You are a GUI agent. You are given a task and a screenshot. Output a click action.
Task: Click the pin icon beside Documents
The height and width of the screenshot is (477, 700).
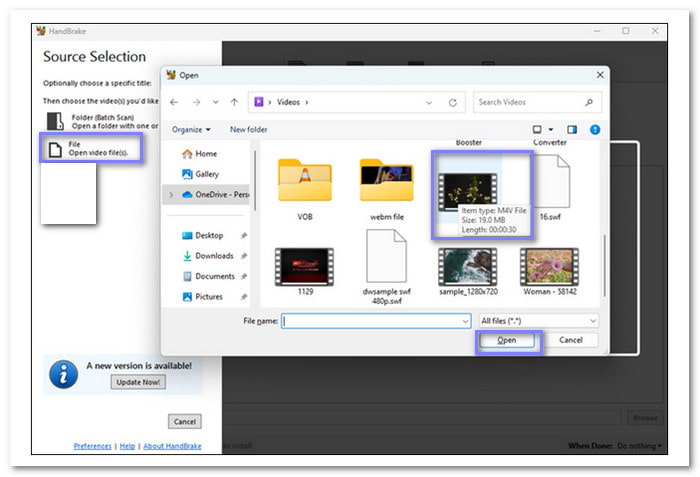[x=244, y=276]
